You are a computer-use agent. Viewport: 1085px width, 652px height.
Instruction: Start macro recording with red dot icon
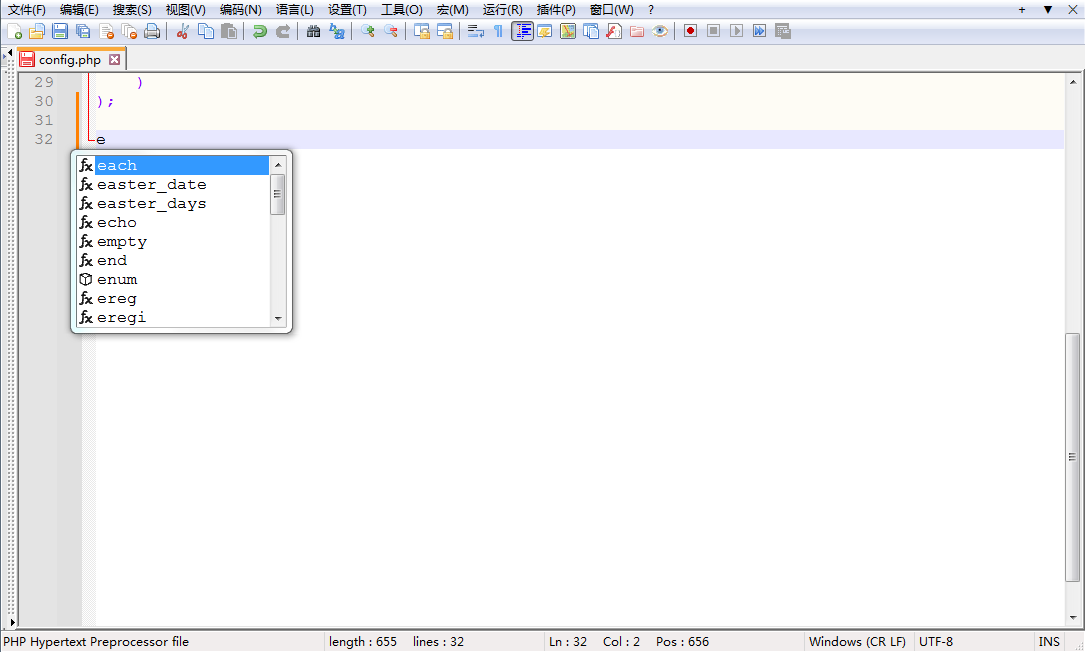tap(690, 31)
